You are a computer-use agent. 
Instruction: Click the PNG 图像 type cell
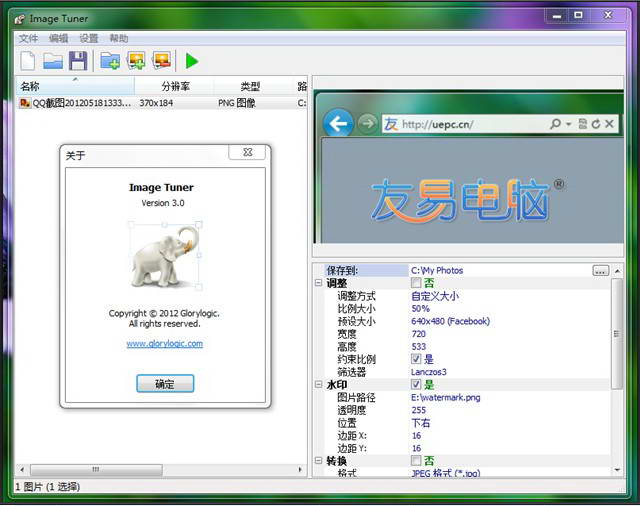(237, 103)
